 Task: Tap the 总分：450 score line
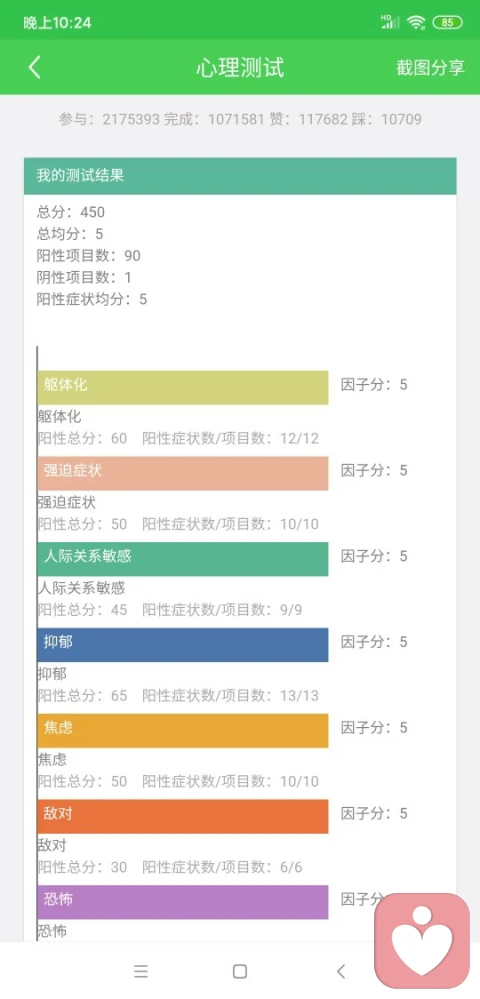click(71, 212)
